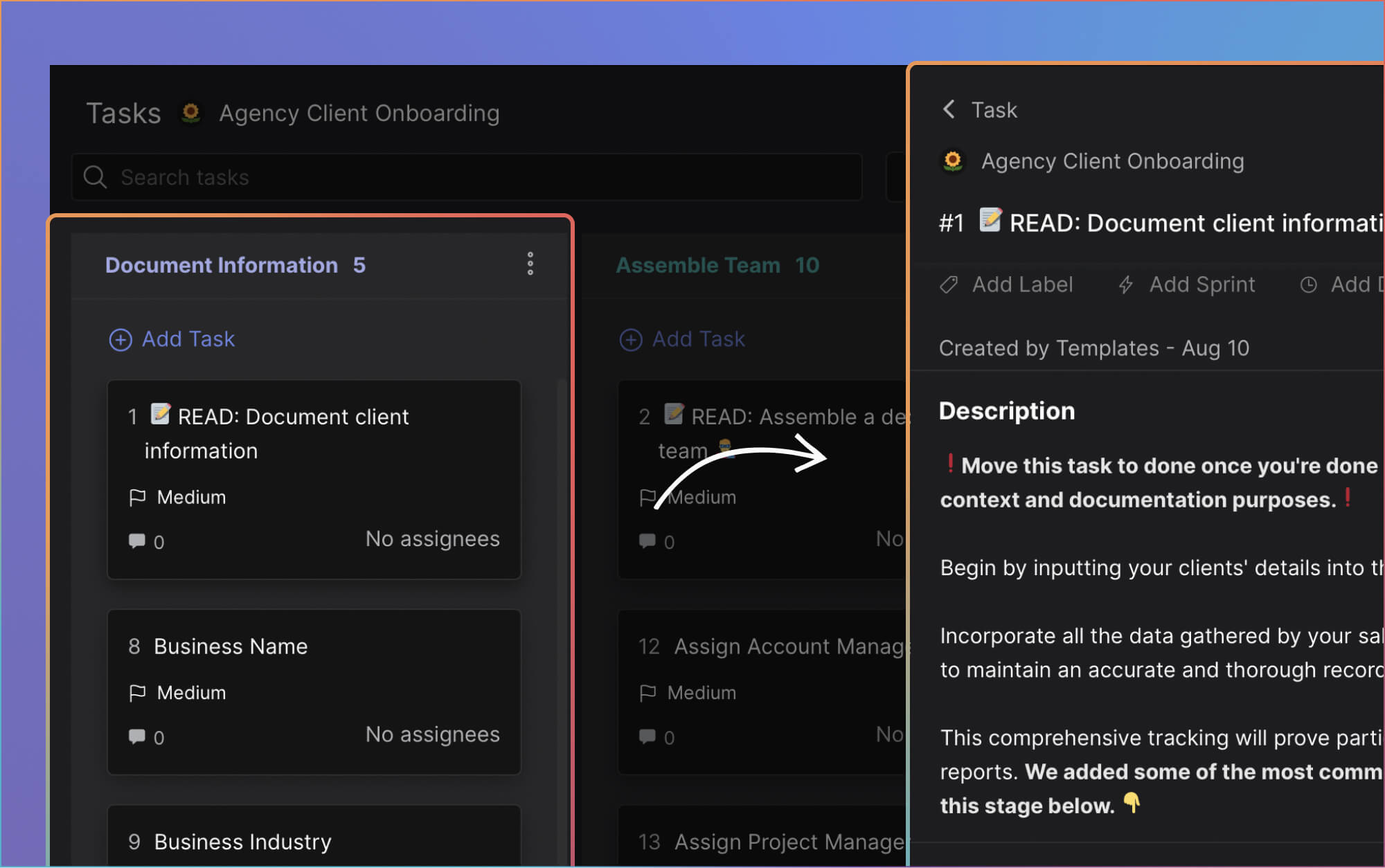
Task: Click the search magnifying glass icon
Action: pyautogui.click(x=96, y=177)
